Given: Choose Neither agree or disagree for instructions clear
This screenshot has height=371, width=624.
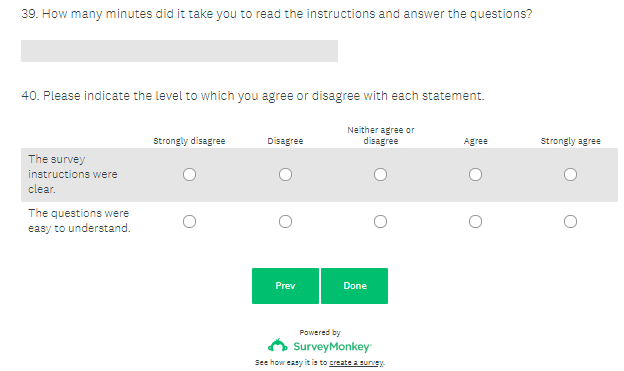Looking at the screenshot, I should 380,174.
